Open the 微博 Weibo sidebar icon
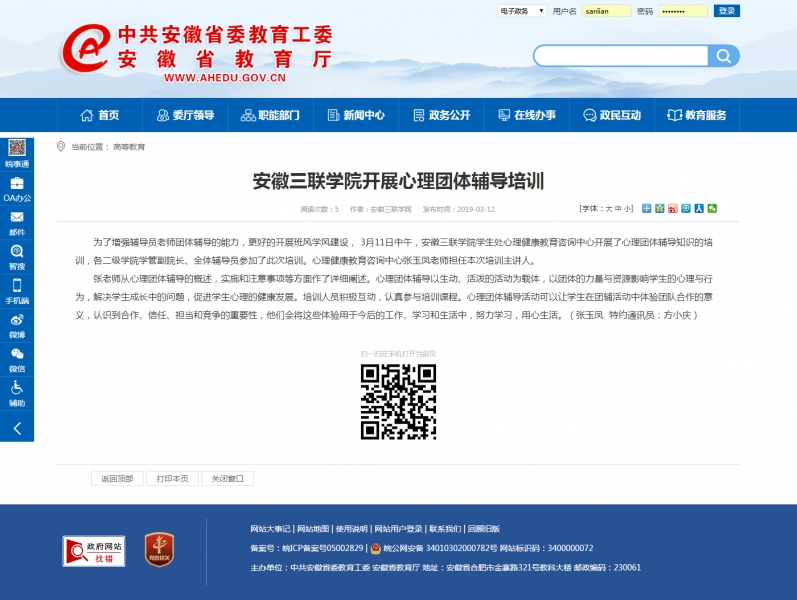Screen dimensions: 797x600 point(17,325)
